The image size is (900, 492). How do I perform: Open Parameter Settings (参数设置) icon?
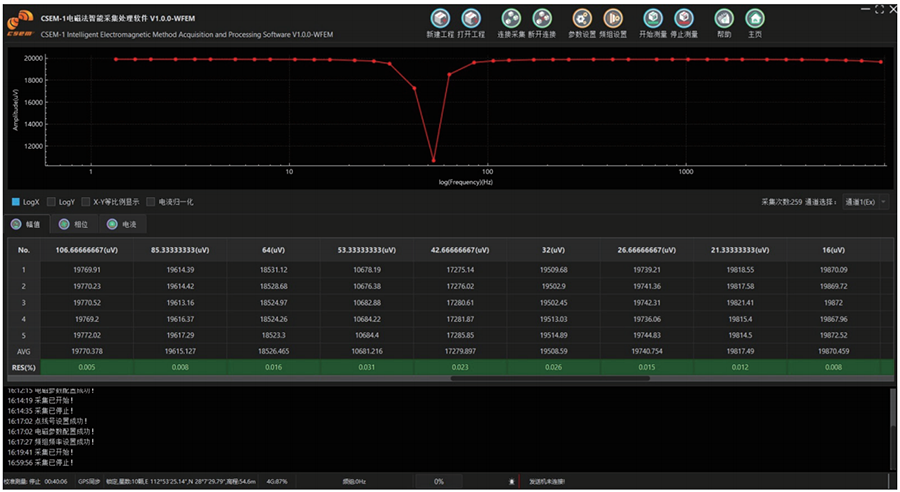582,18
